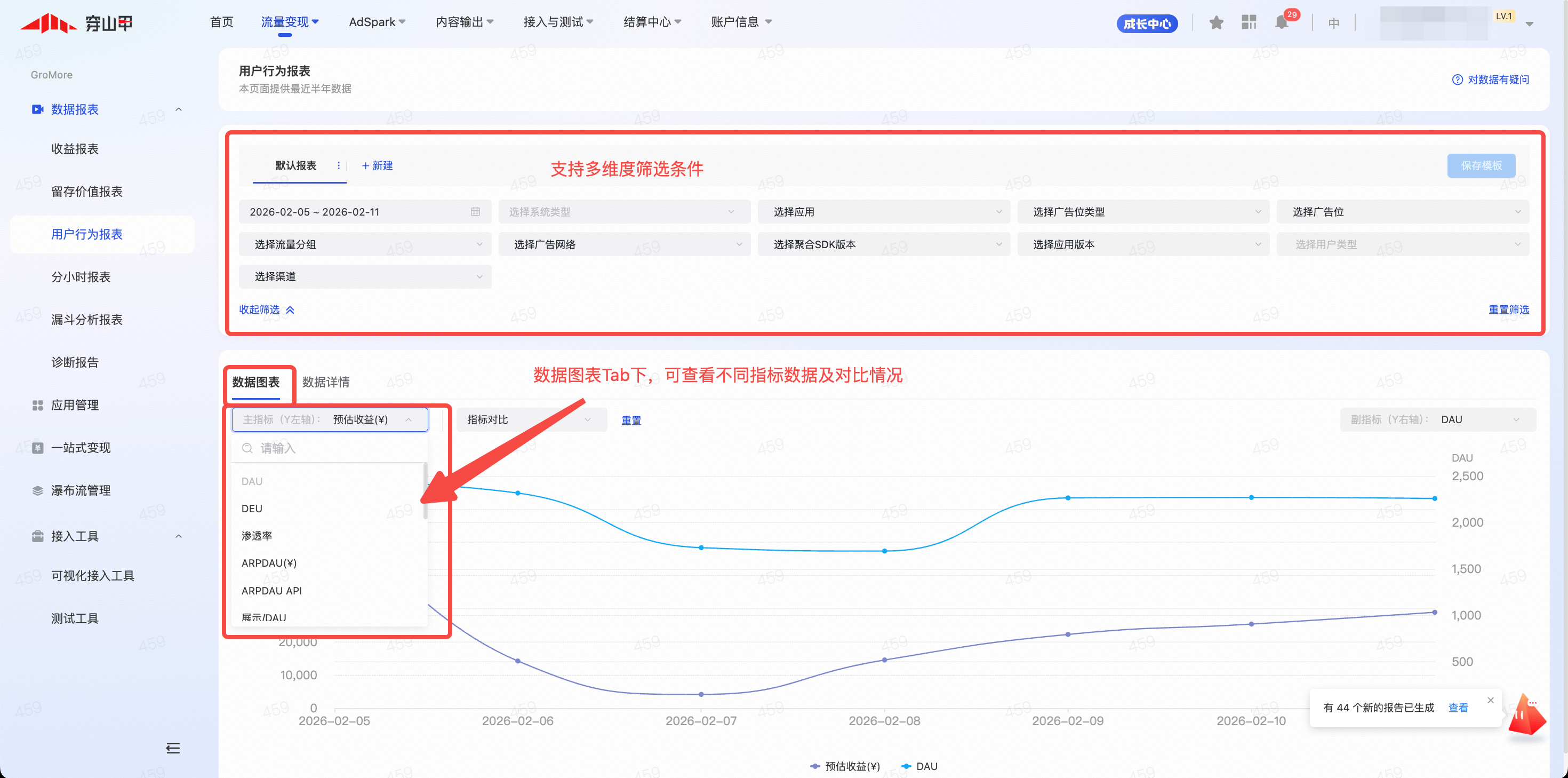Open 收益报表 in the sidebar
This screenshot has width=1568, height=778.
point(75,149)
